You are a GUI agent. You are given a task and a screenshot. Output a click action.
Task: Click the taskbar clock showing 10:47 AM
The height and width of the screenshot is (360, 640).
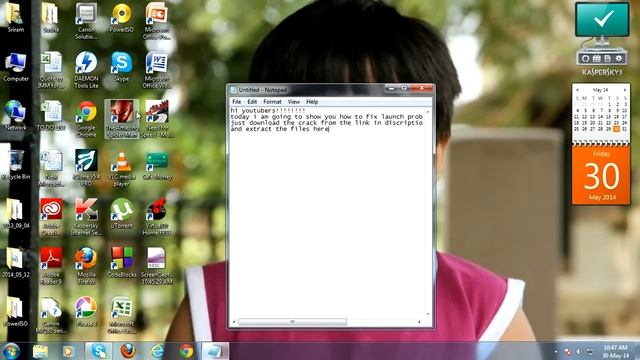pos(615,351)
